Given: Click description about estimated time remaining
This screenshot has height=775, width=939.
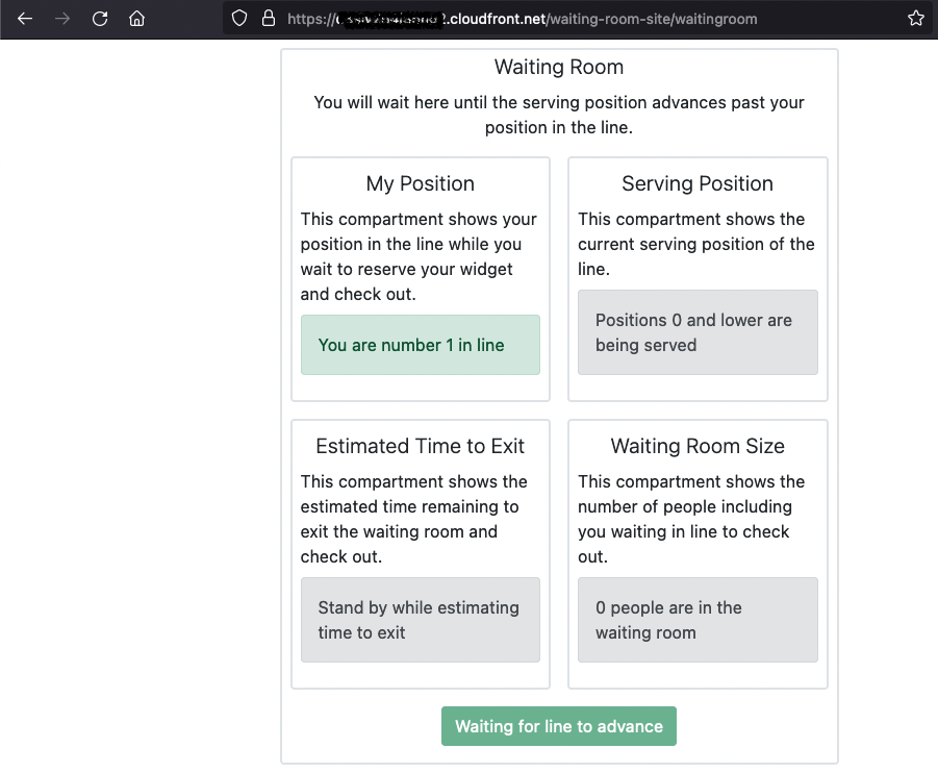Looking at the screenshot, I should pyautogui.click(x=414, y=519).
